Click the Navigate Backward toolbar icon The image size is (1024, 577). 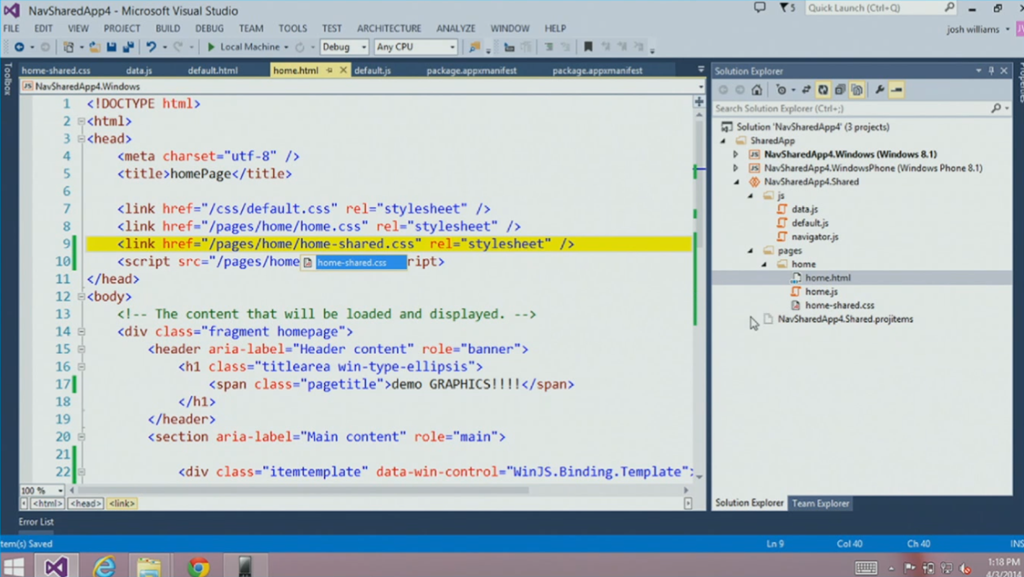coord(19,47)
